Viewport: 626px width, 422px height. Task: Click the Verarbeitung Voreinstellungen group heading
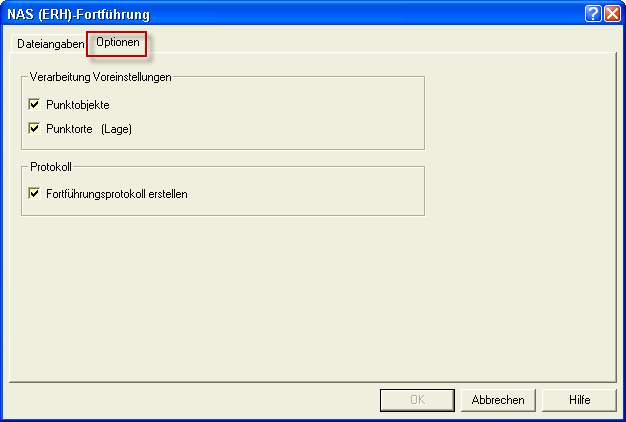101,77
